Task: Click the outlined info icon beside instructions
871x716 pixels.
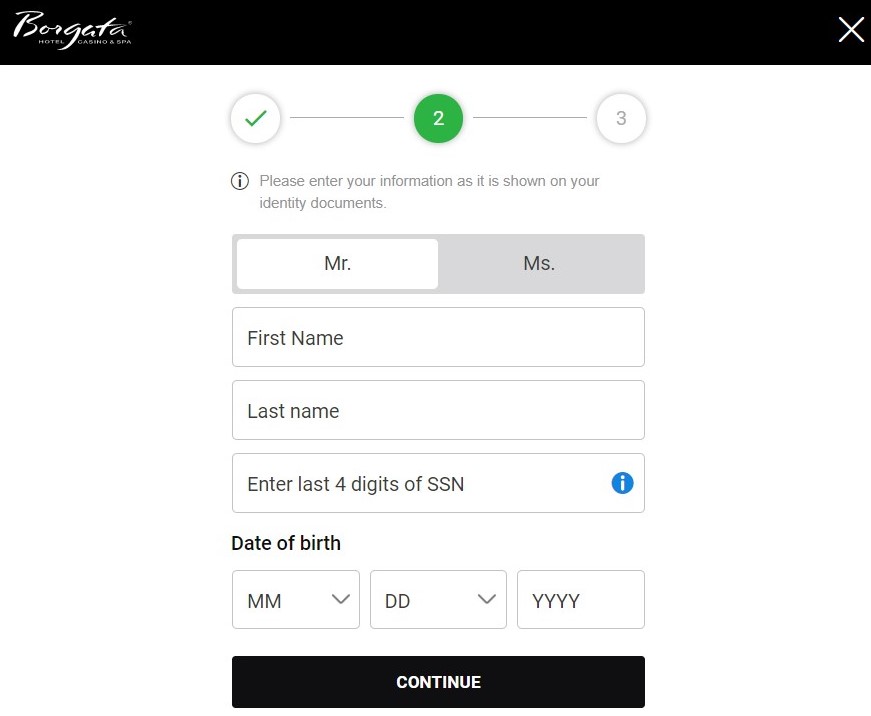Action: click(x=240, y=181)
